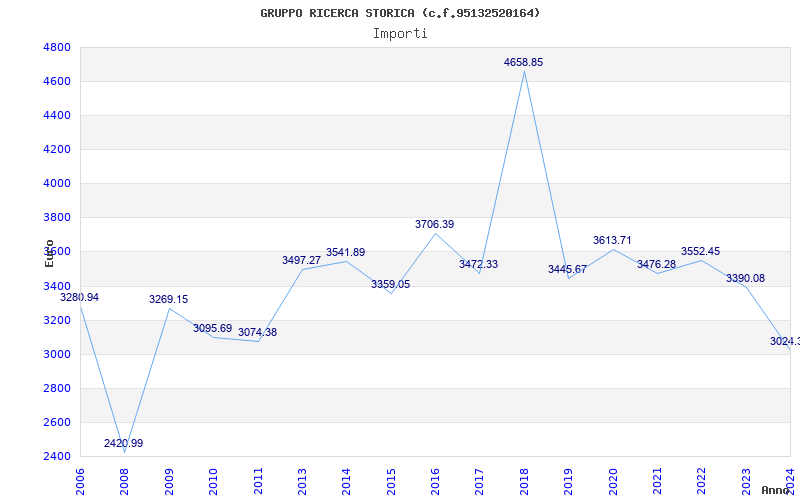The width and height of the screenshot is (800, 500).
Task: Click the Anno axis label
Action: (776, 490)
